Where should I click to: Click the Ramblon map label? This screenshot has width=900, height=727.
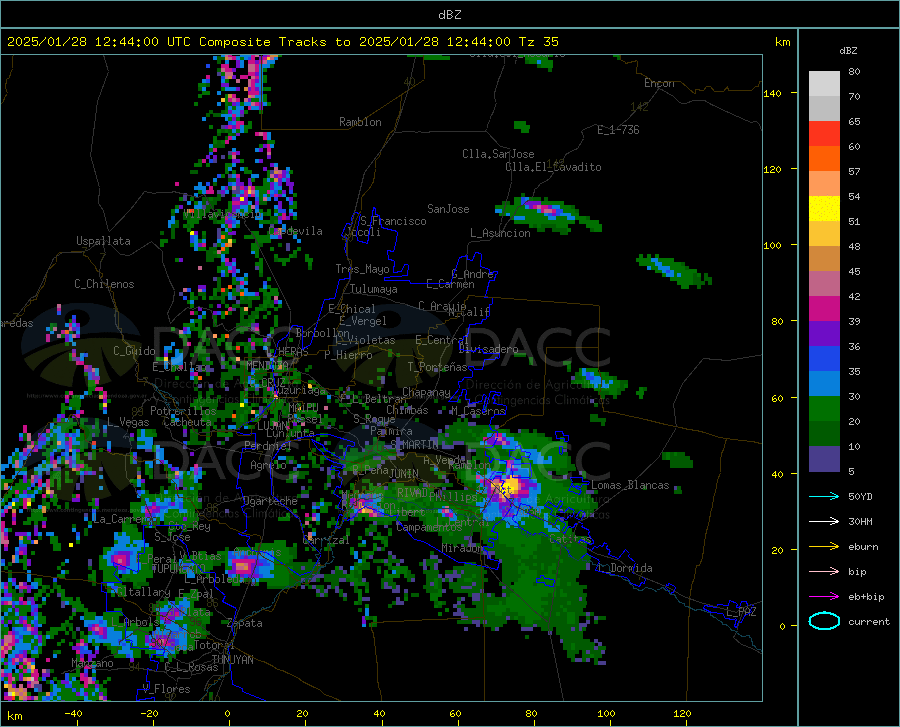360,122
